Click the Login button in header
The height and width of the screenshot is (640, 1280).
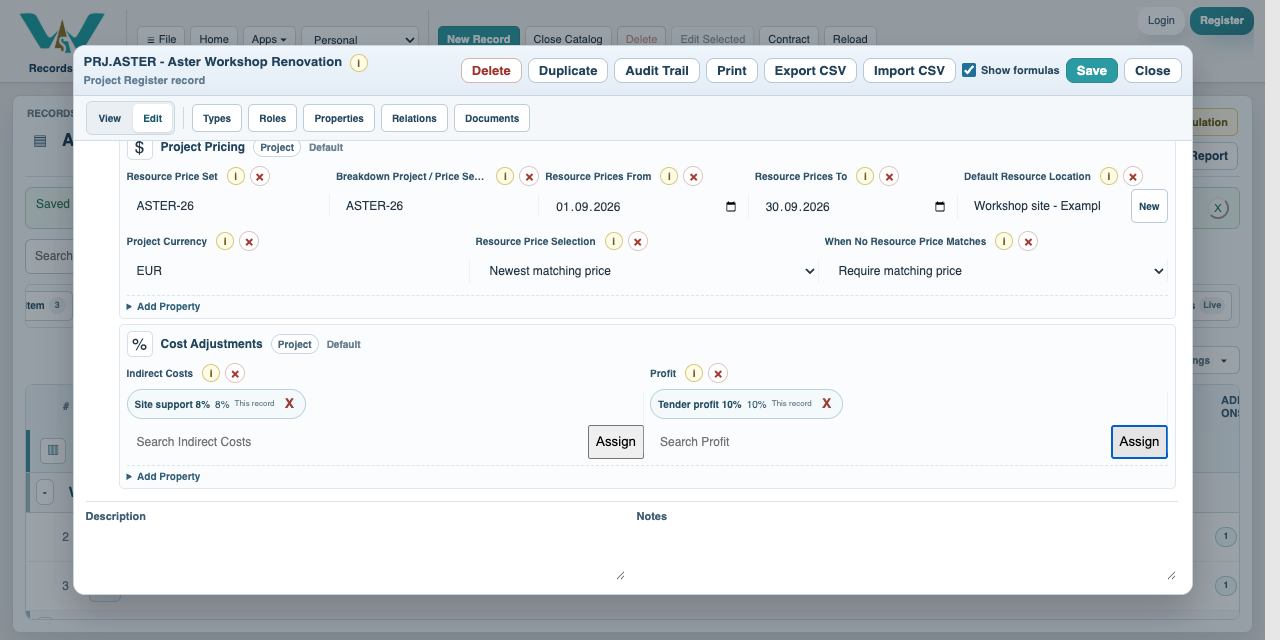click(1161, 21)
